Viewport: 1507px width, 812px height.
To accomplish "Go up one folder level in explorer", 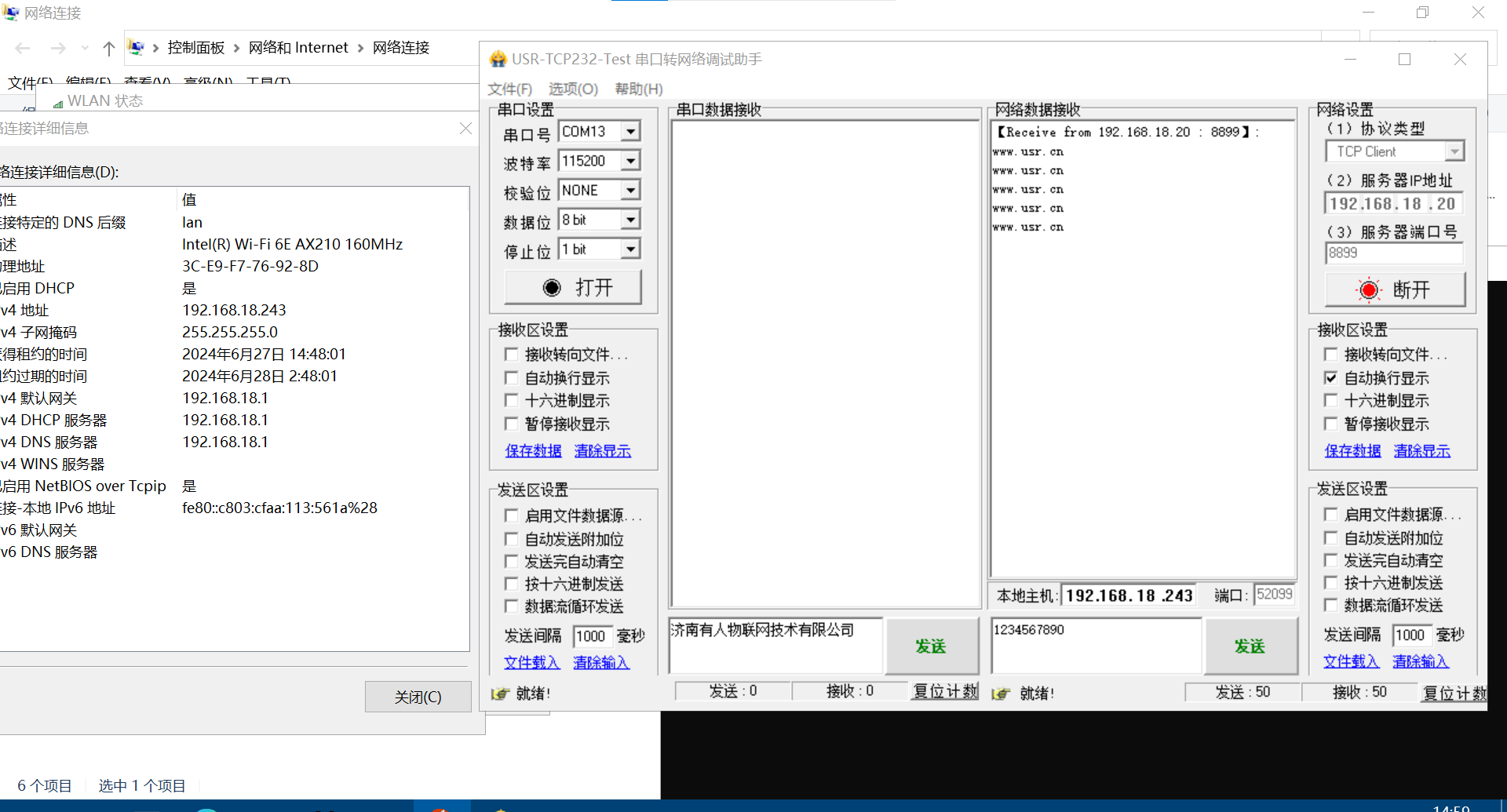I will [x=109, y=49].
